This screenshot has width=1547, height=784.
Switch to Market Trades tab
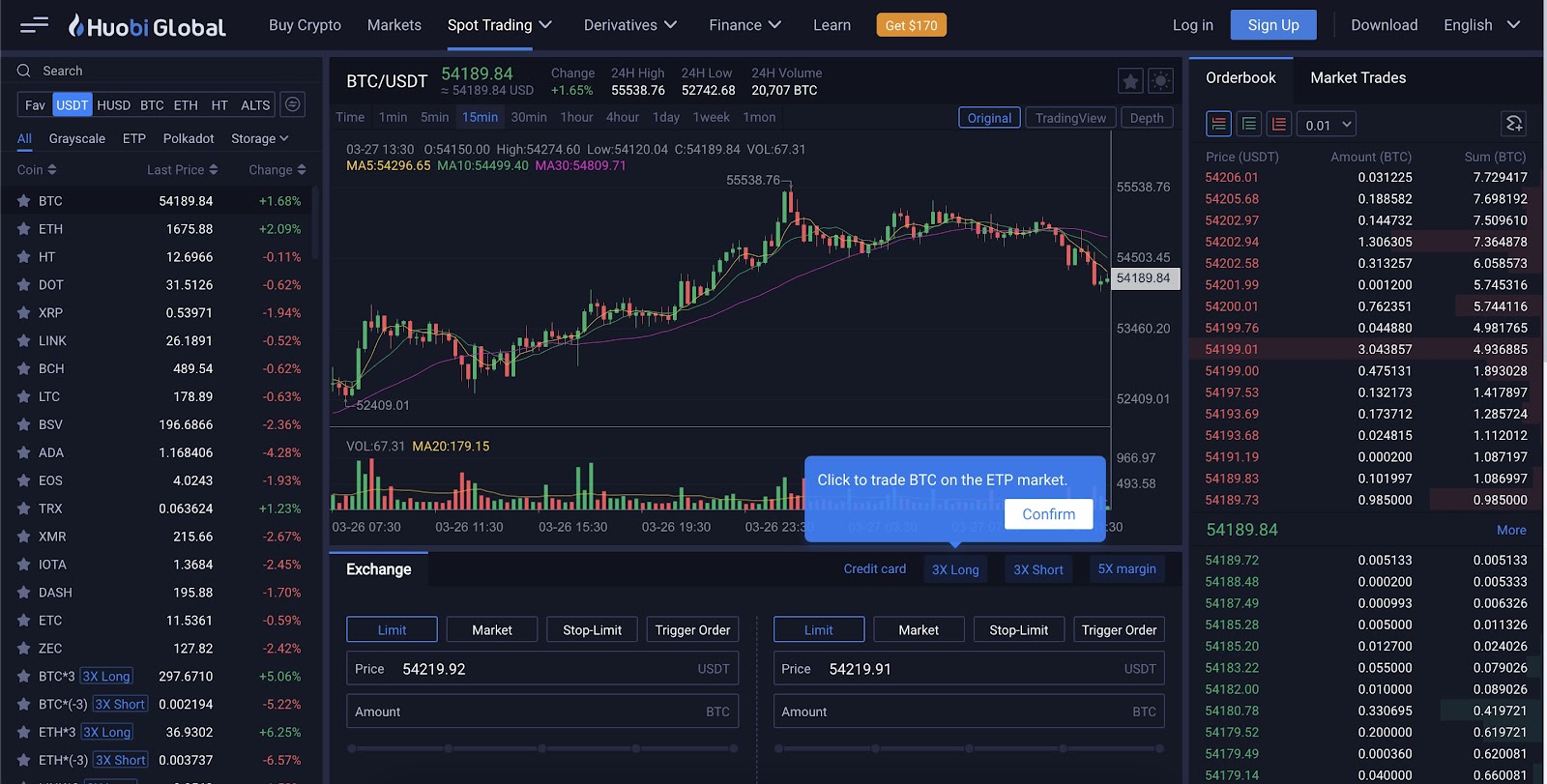pyautogui.click(x=1357, y=77)
